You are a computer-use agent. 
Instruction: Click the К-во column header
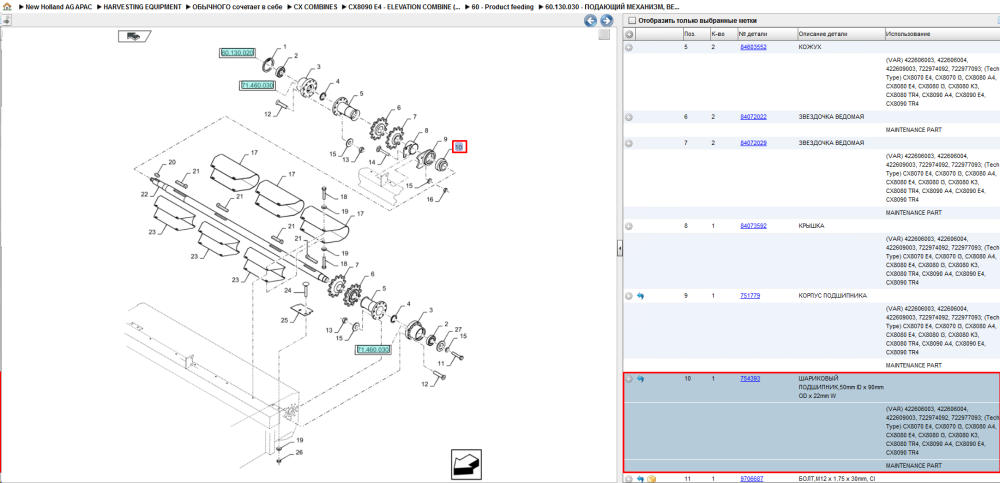click(x=723, y=34)
